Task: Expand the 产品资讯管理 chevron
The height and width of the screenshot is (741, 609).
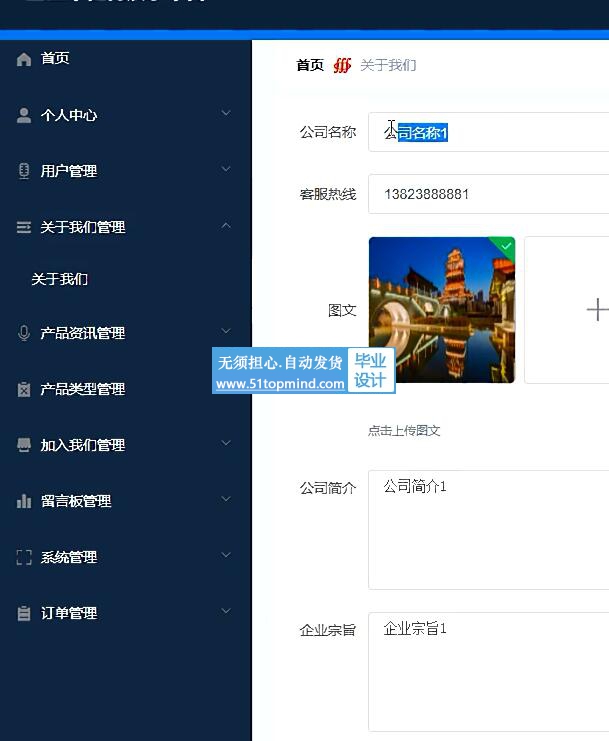Action: point(226,331)
